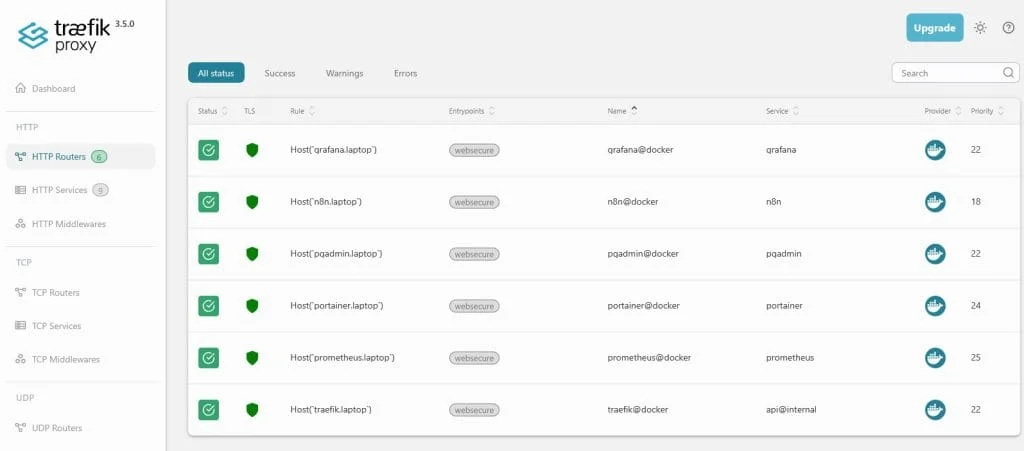Screen dimensions: 1024x451
Task: Focus the Search input field
Action: [947, 73]
